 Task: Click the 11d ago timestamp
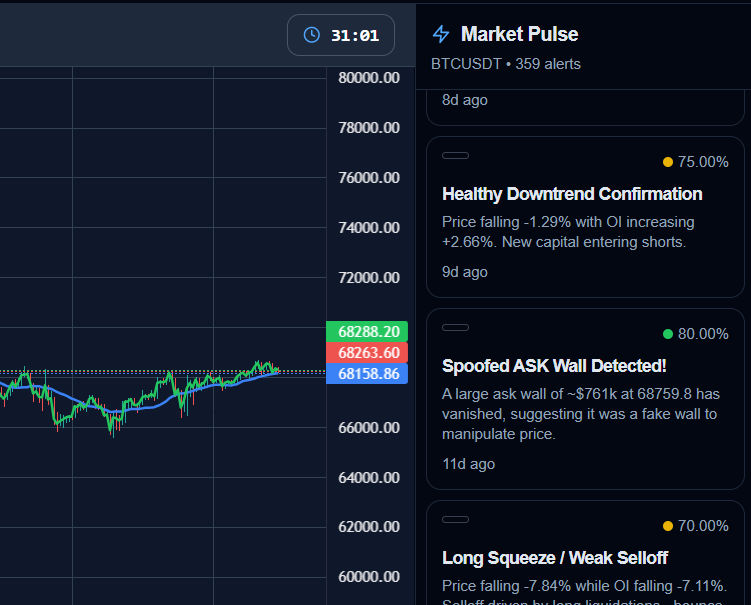(468, 464)
